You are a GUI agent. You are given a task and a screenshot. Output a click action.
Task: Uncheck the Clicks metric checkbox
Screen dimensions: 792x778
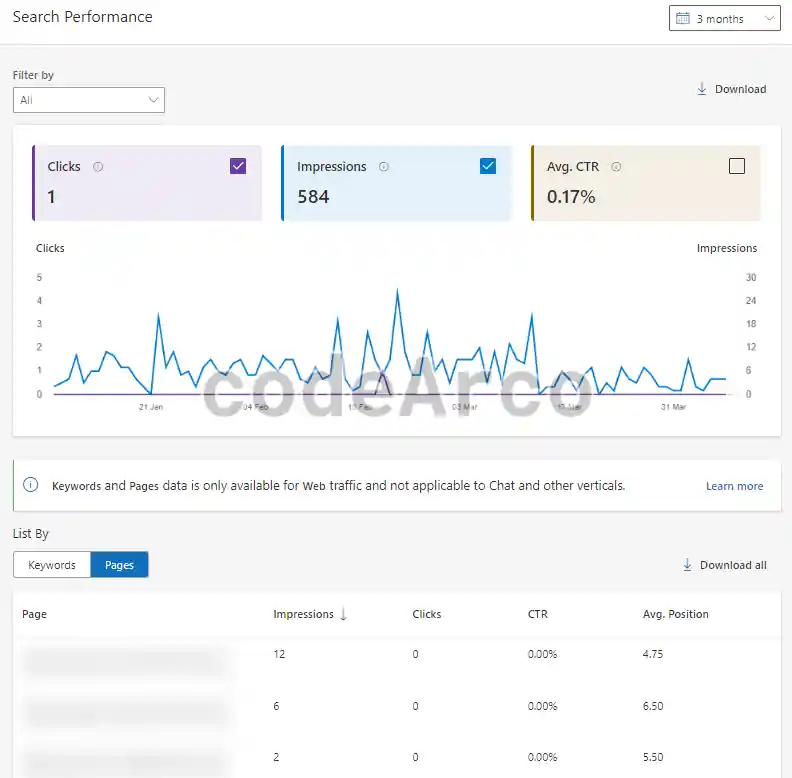[238, 166]
